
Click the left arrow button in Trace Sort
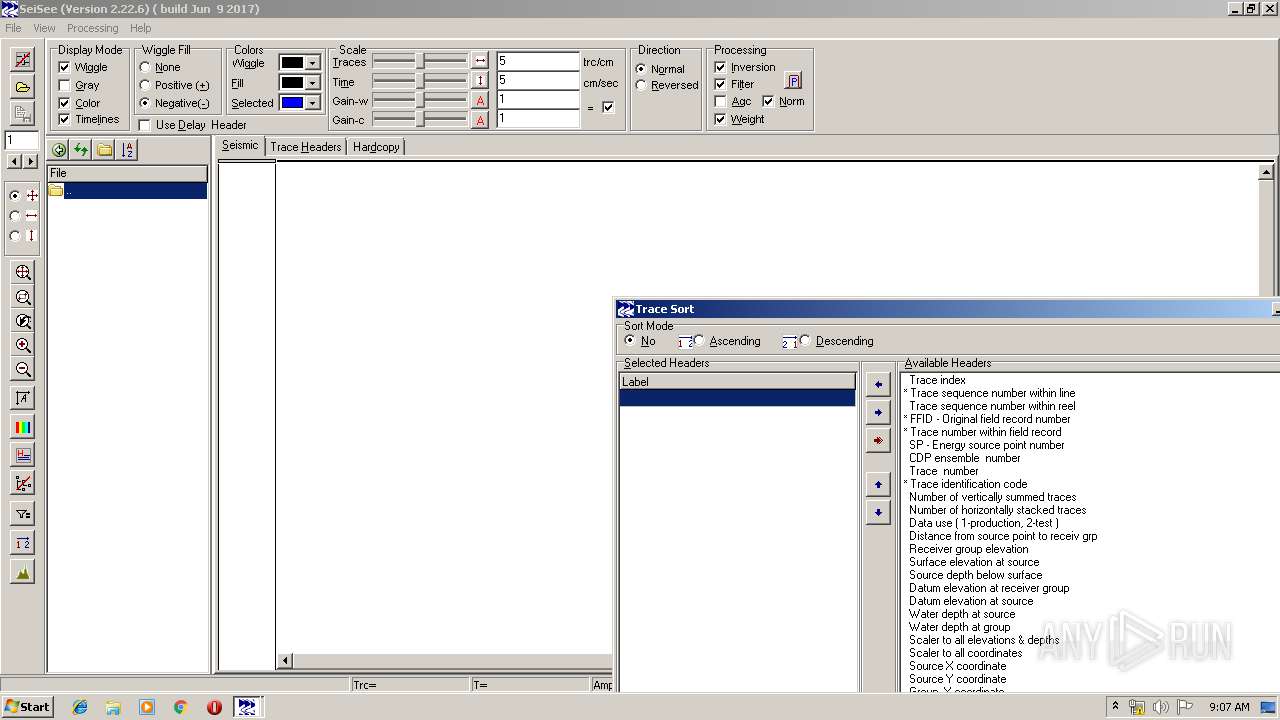pos(878,384)
